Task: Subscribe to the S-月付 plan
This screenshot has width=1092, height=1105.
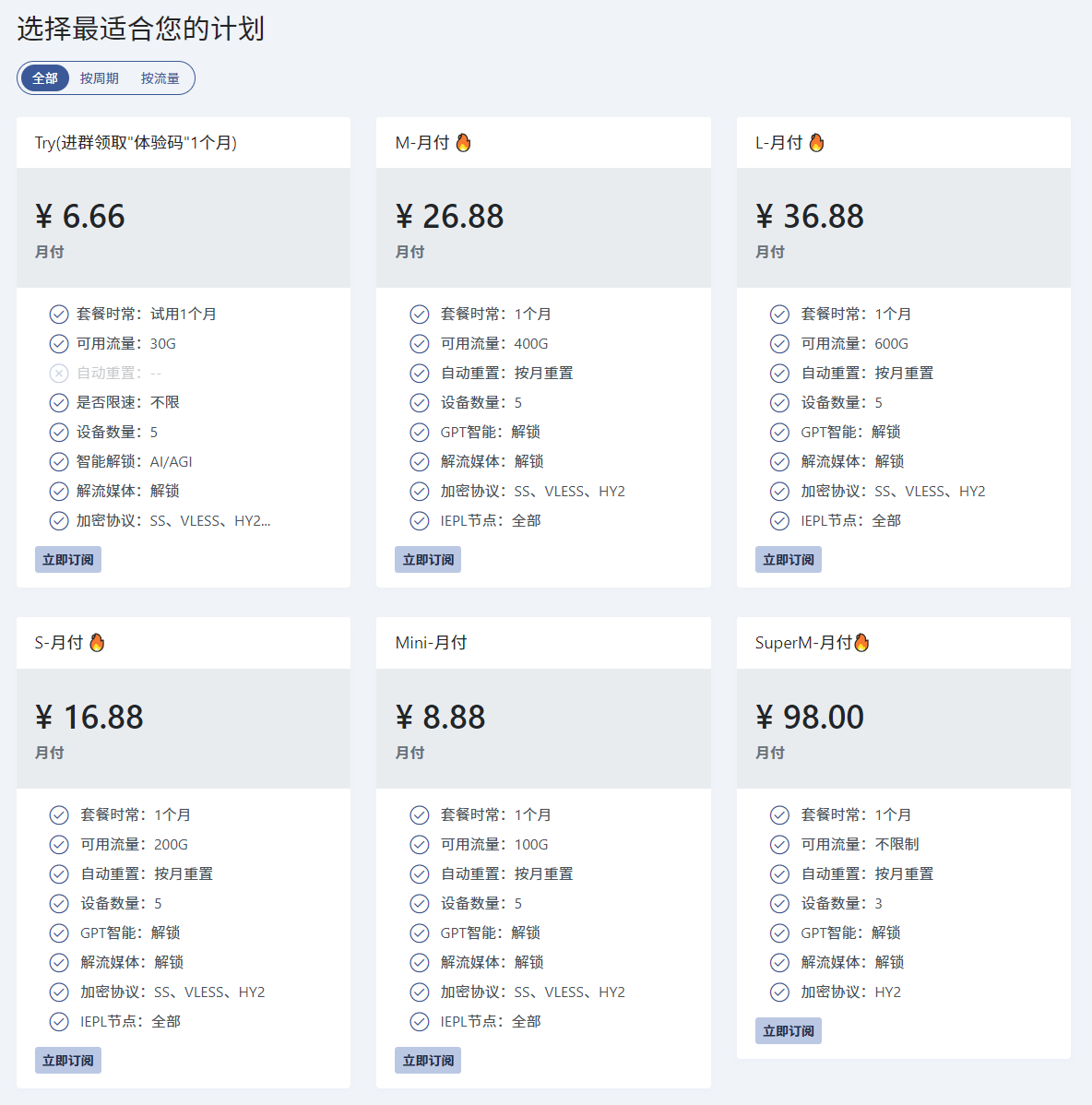Action: tap(68, 1061)
